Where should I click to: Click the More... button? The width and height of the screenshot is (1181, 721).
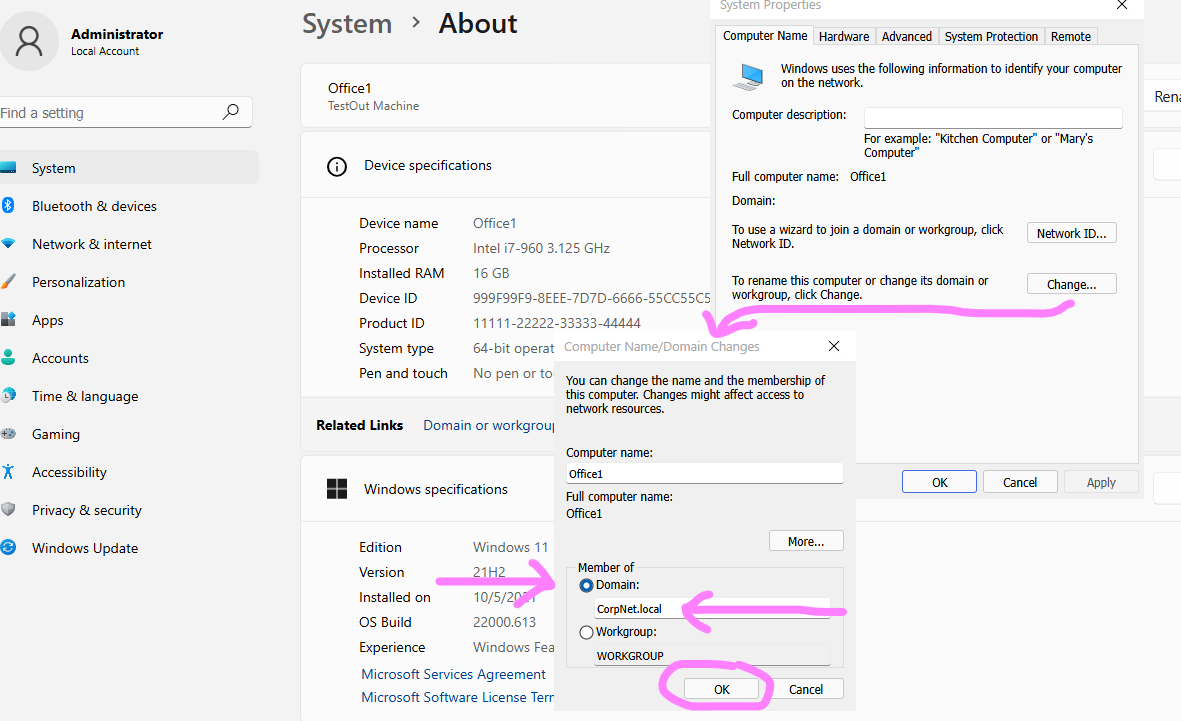coord(806,541)
